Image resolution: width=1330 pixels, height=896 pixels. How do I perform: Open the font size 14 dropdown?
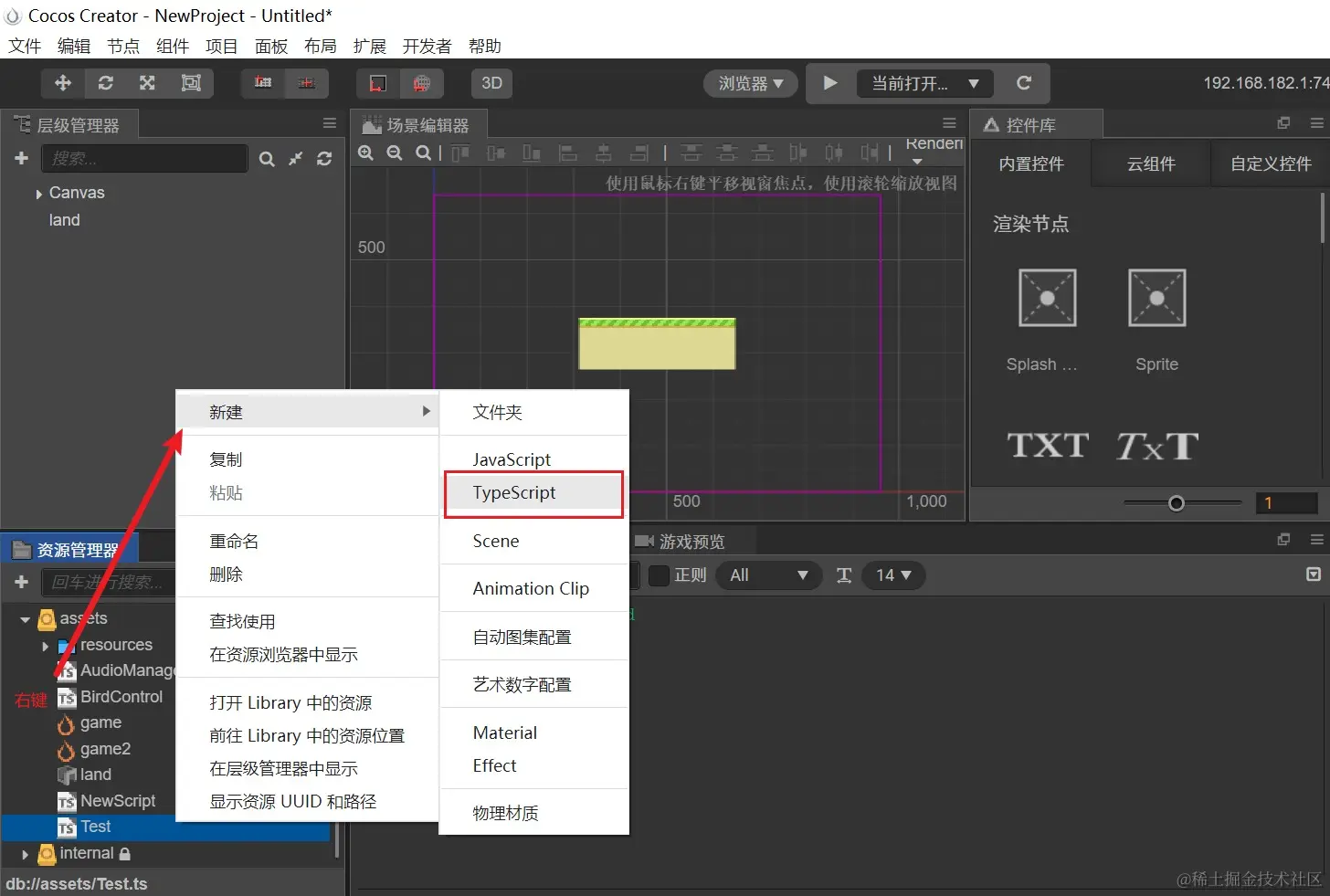pyautogui.click(x=893, y=575)
